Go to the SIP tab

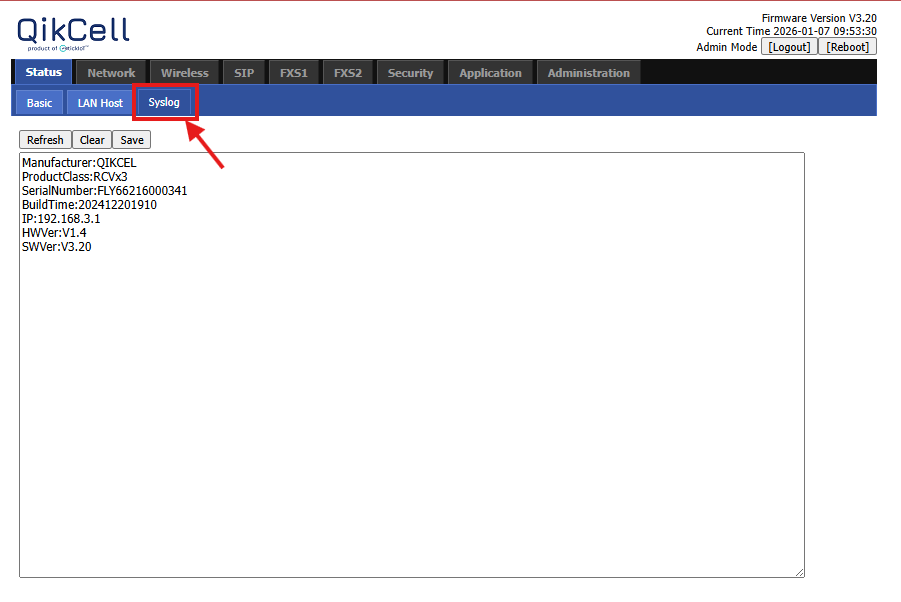(244, 73)
